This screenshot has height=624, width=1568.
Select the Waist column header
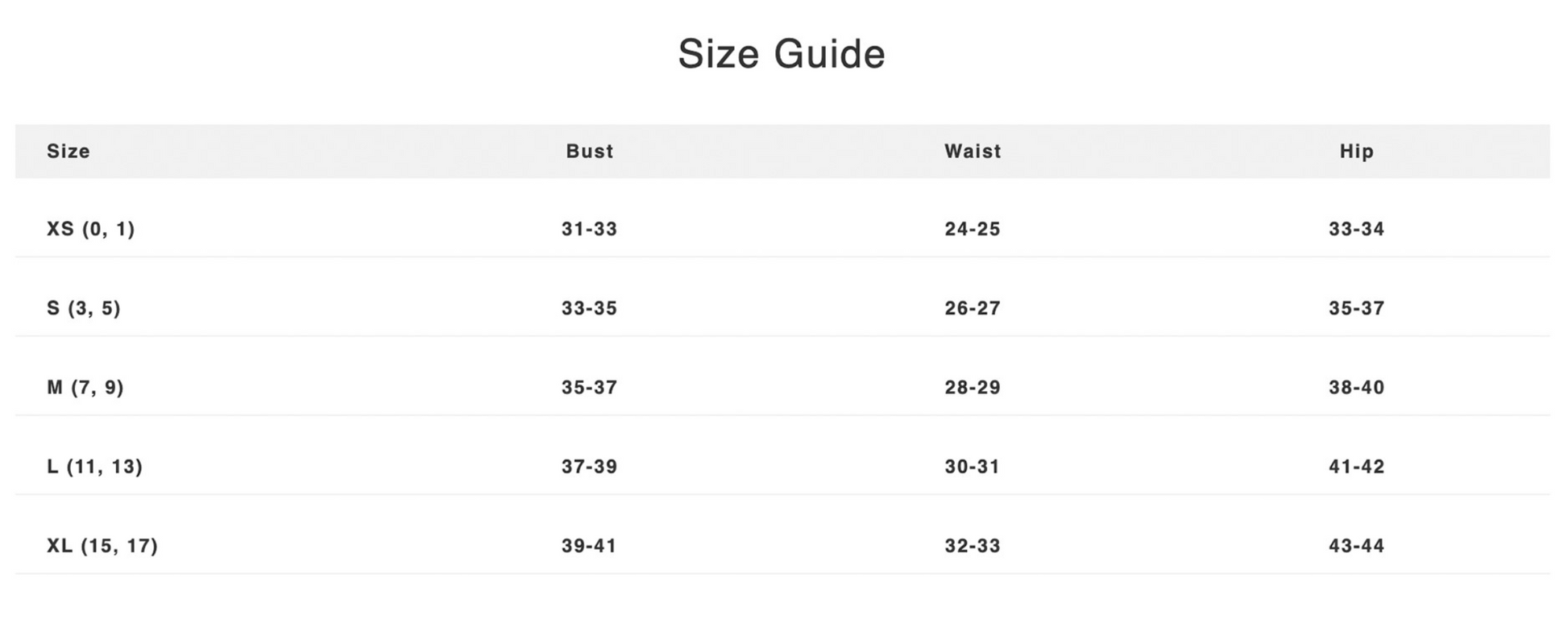coord(973,151)
